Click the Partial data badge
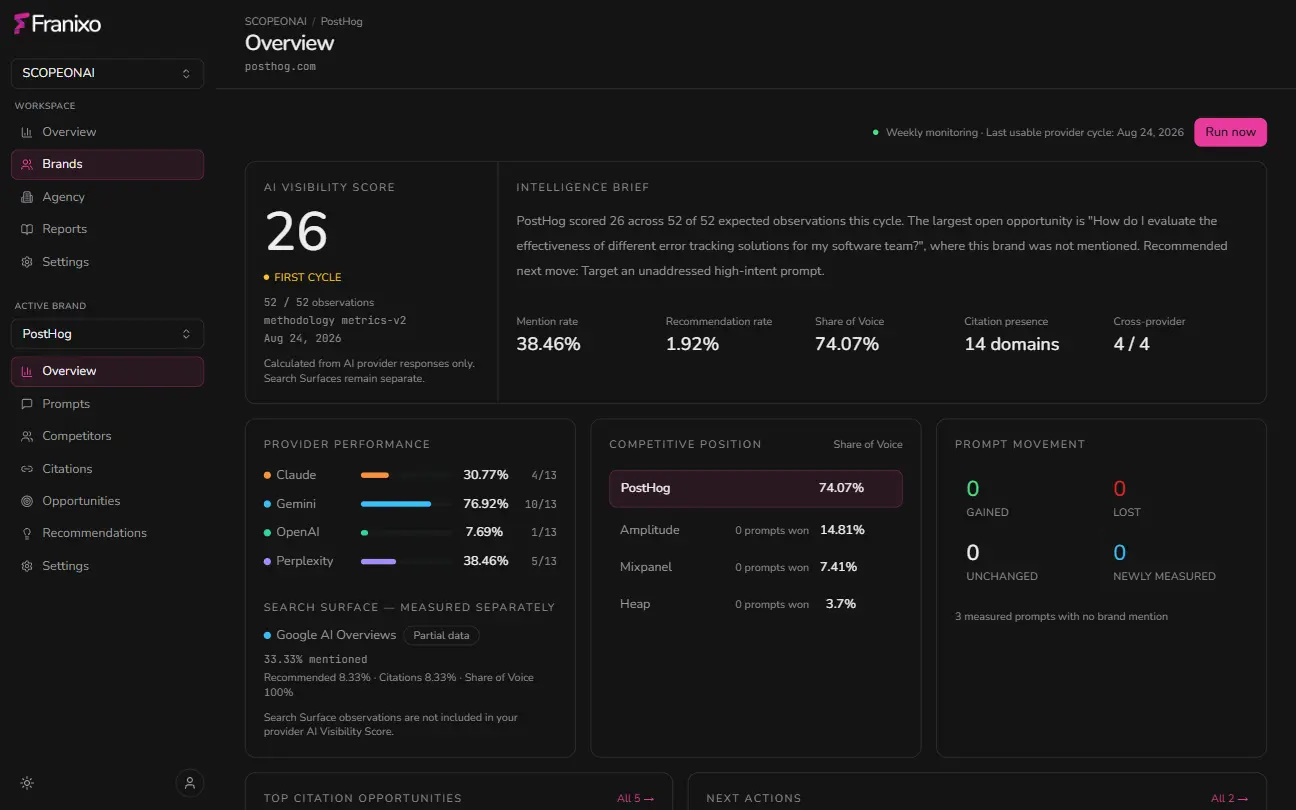Image resolution: width=1296 pixels, height=810 pixels. pyautogui.click(x=441, y=635)
